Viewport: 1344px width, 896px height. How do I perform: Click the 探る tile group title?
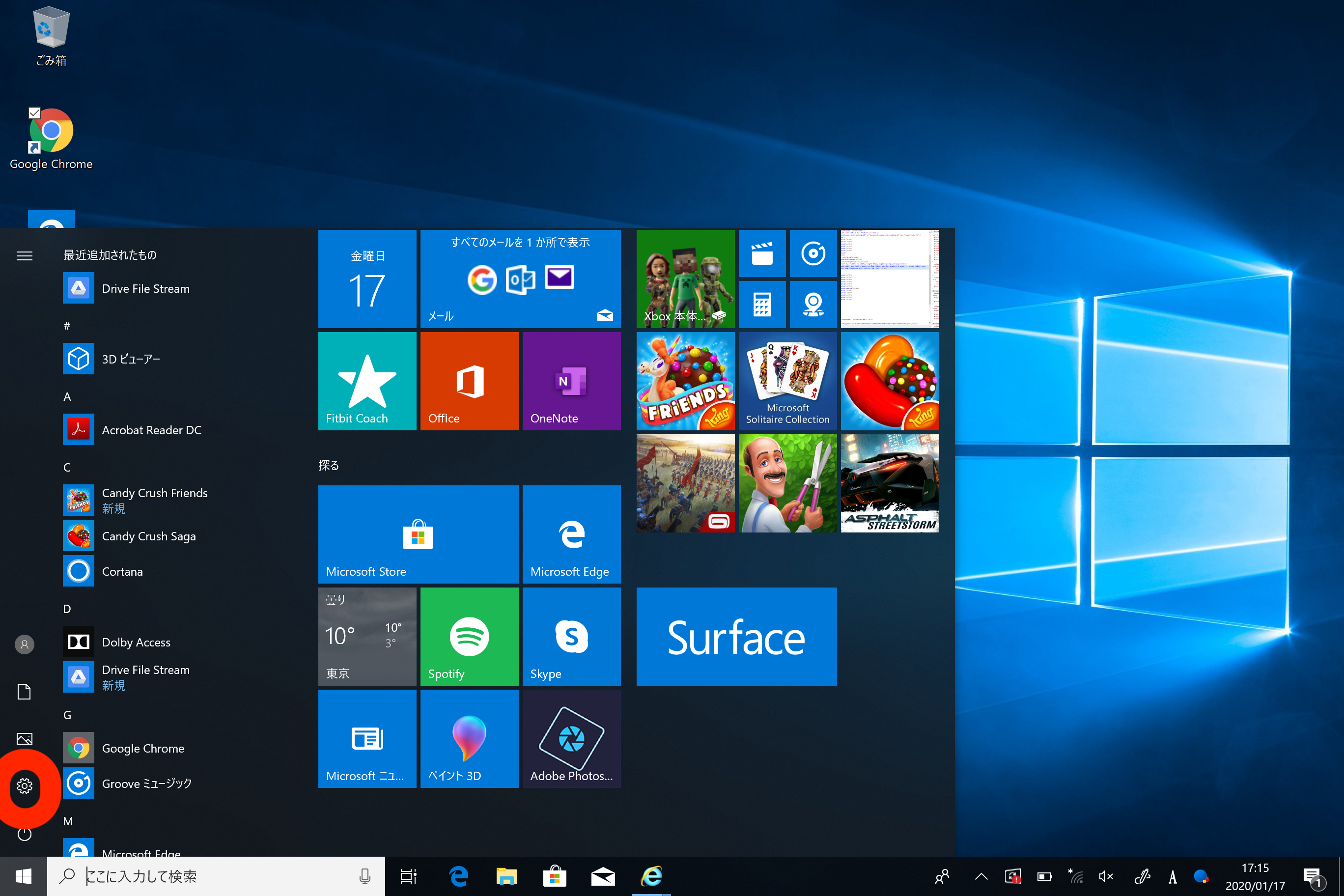pyautogui.click(x=329, y=465)
